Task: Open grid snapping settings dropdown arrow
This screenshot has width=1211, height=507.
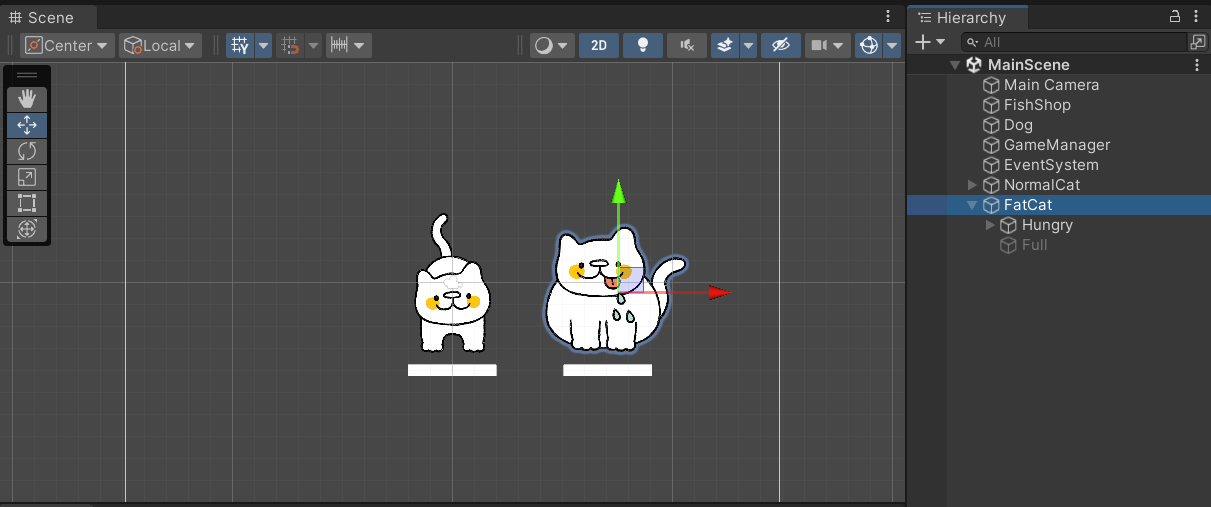Action: tap(314, 45)
